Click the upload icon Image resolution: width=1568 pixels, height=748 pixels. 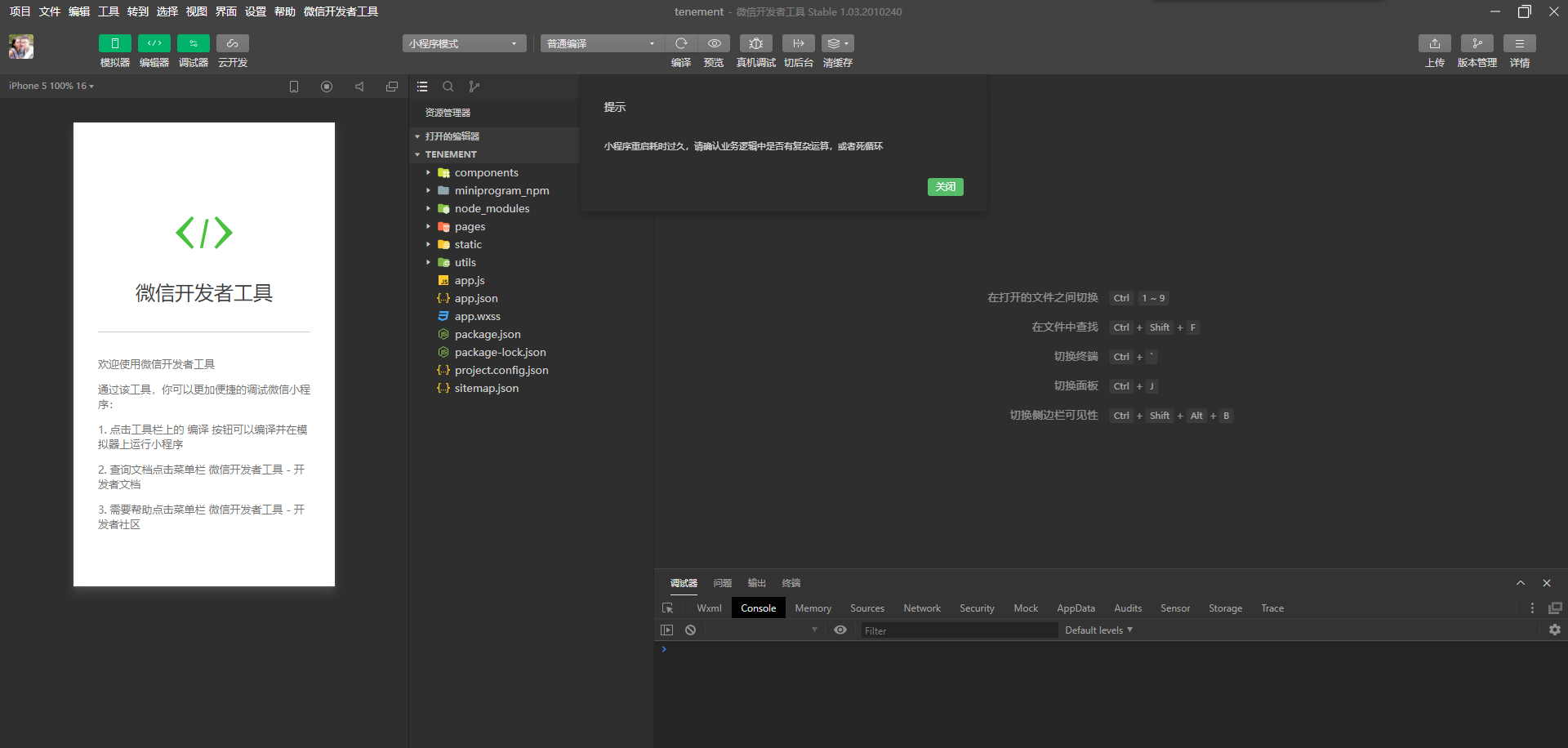(1435, 43)
